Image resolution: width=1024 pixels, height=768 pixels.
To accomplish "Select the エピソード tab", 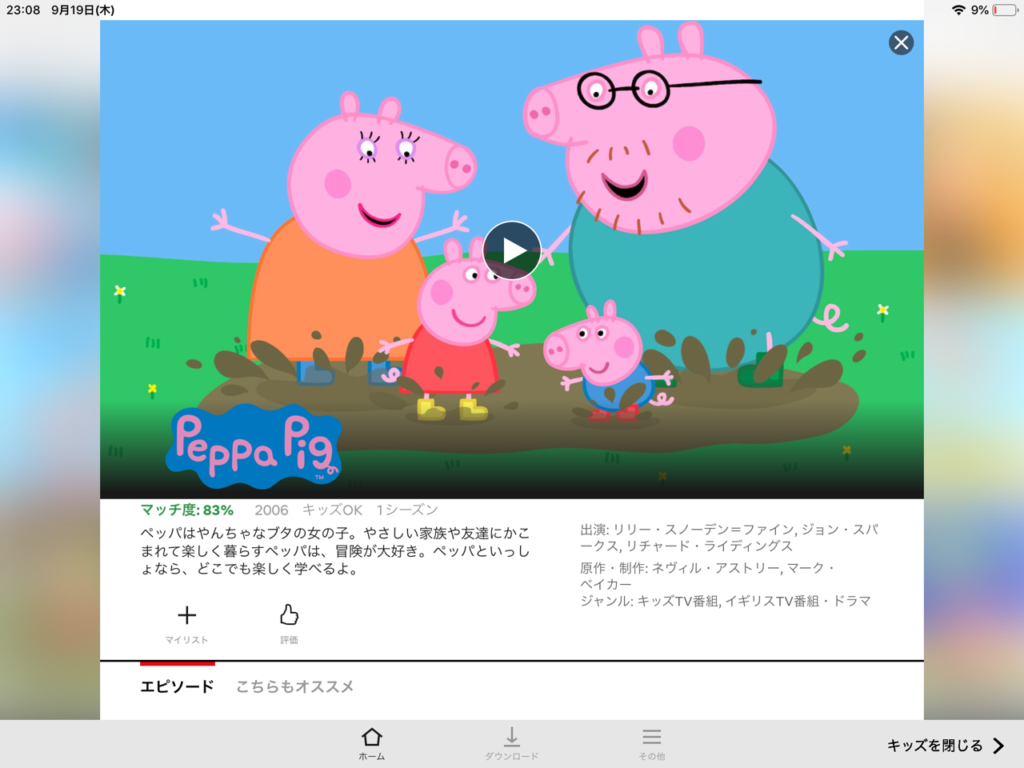I will pos(177,686).
